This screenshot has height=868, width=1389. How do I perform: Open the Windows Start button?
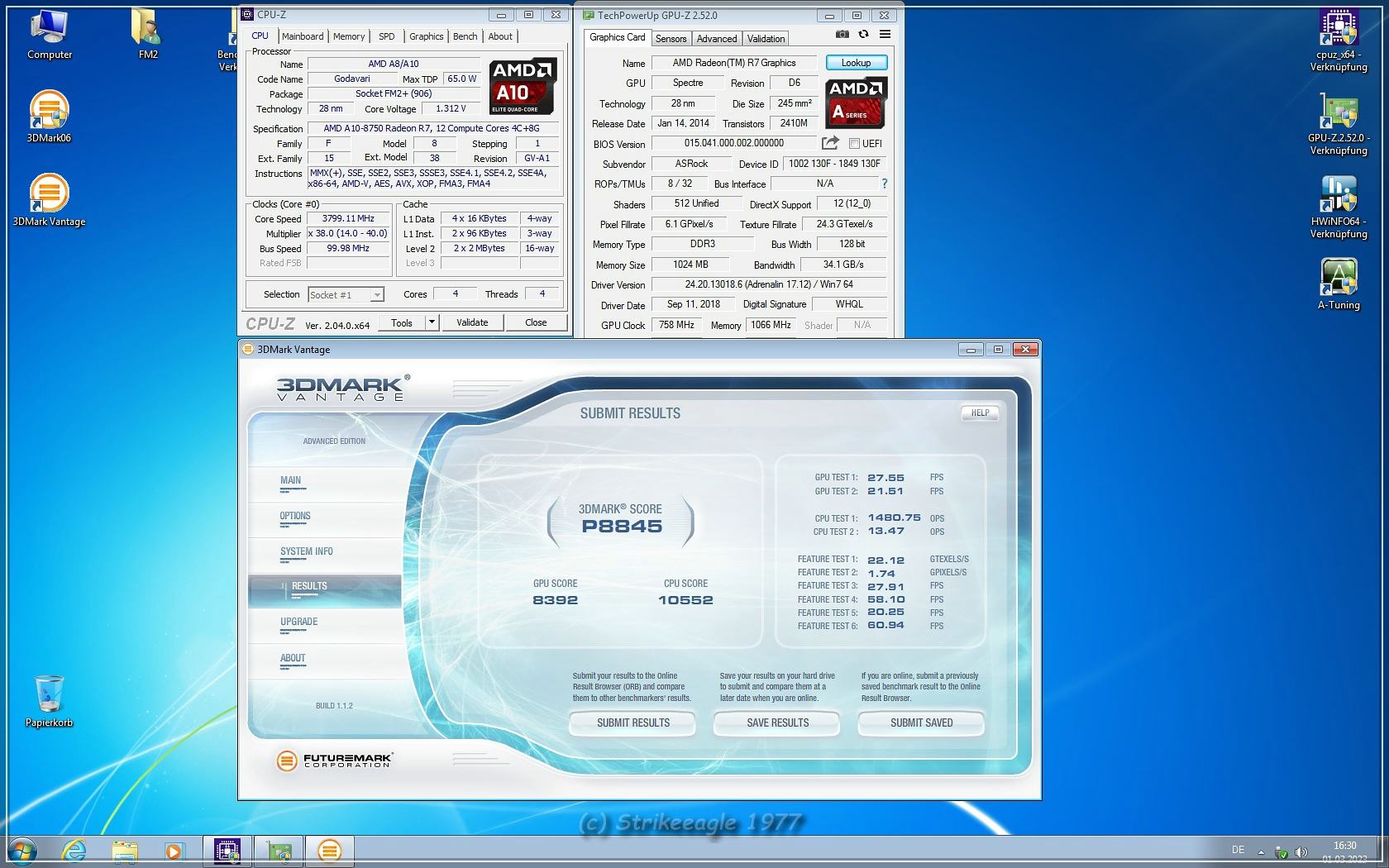(x=22, y=851)
